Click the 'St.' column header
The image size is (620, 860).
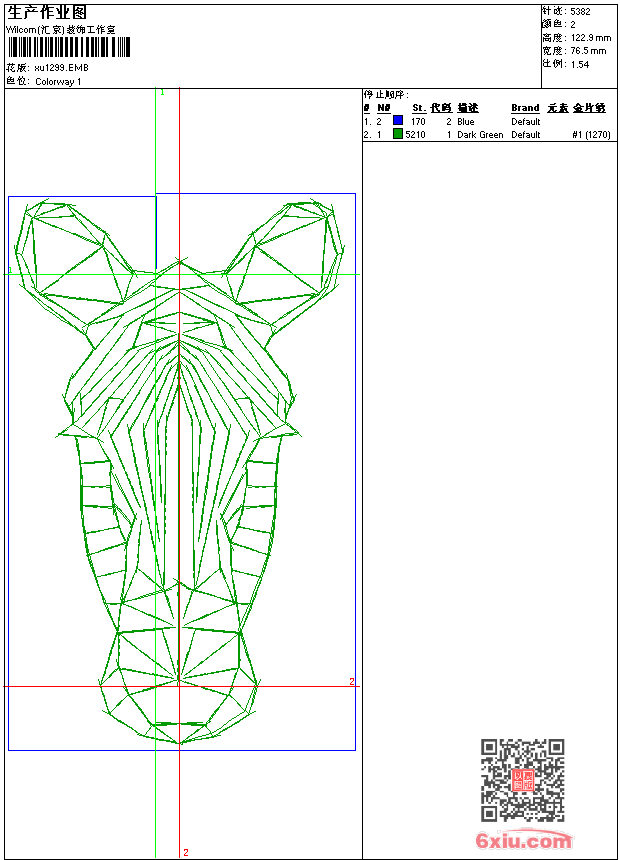pyautogui.click(x=419, y=108)
